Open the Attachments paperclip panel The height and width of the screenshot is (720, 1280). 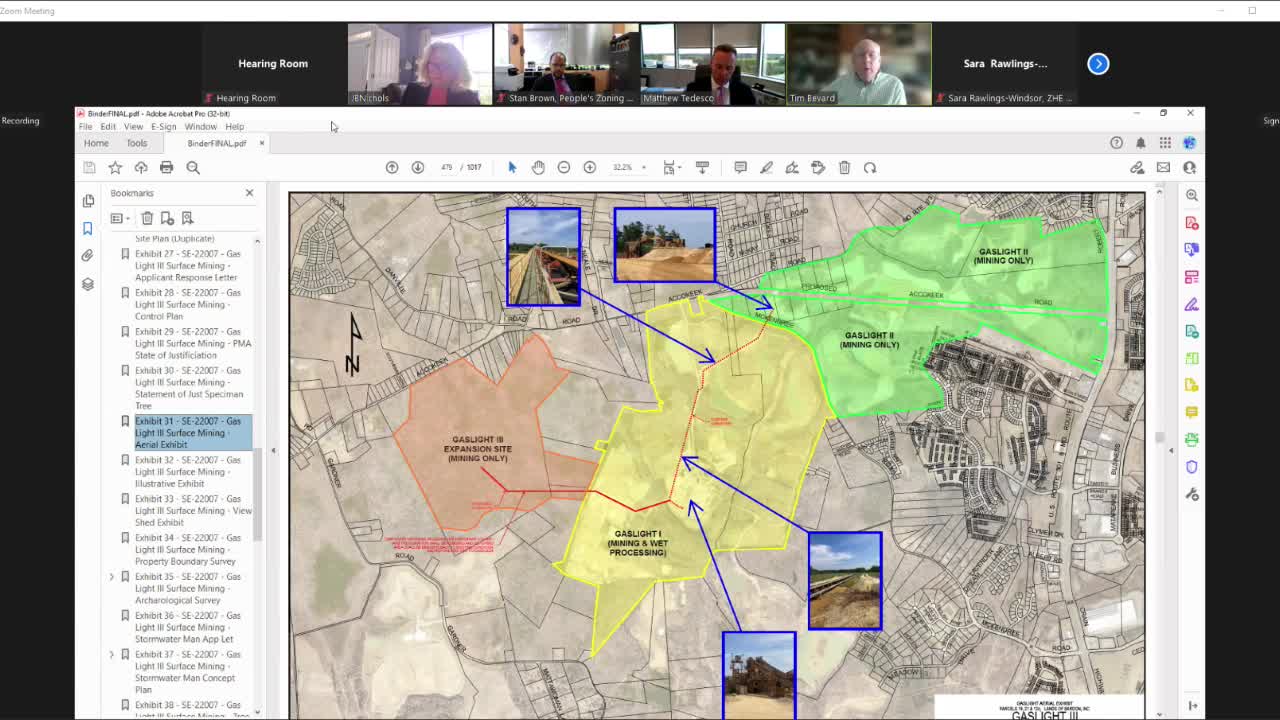(88, 256)
